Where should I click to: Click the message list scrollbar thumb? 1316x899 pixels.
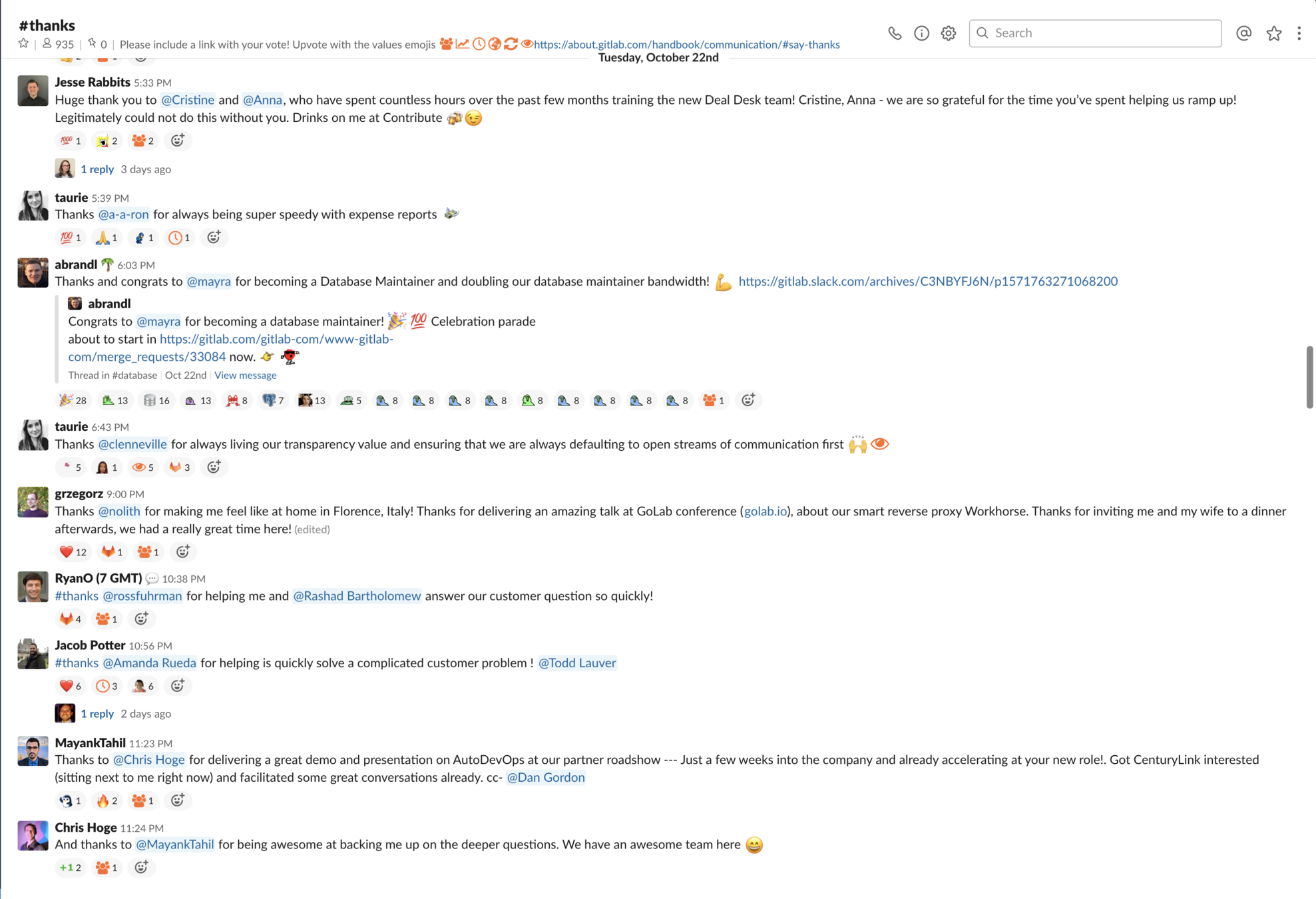[1309, 377]
